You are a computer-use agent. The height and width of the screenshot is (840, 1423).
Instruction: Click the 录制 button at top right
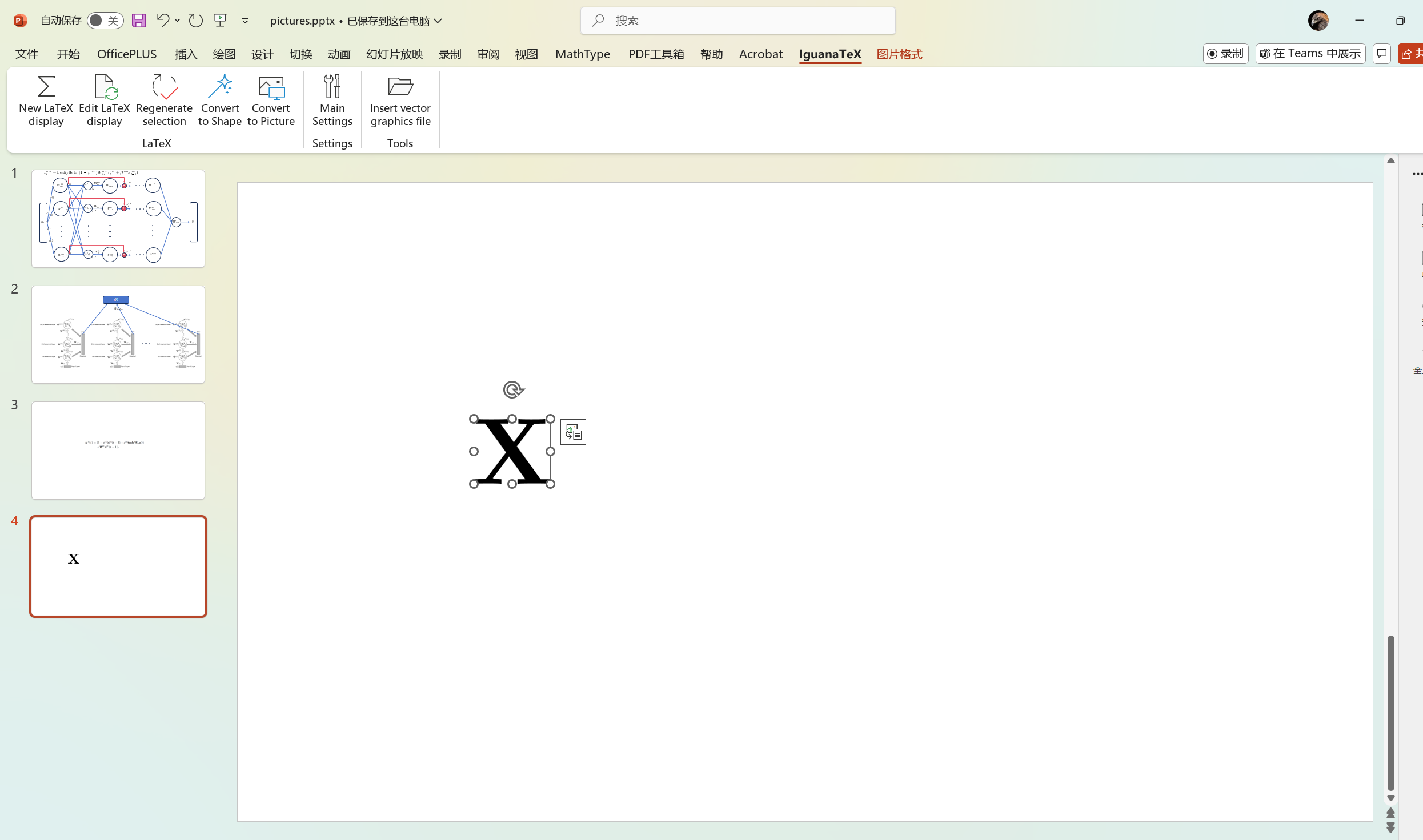tap(1225, 54)
